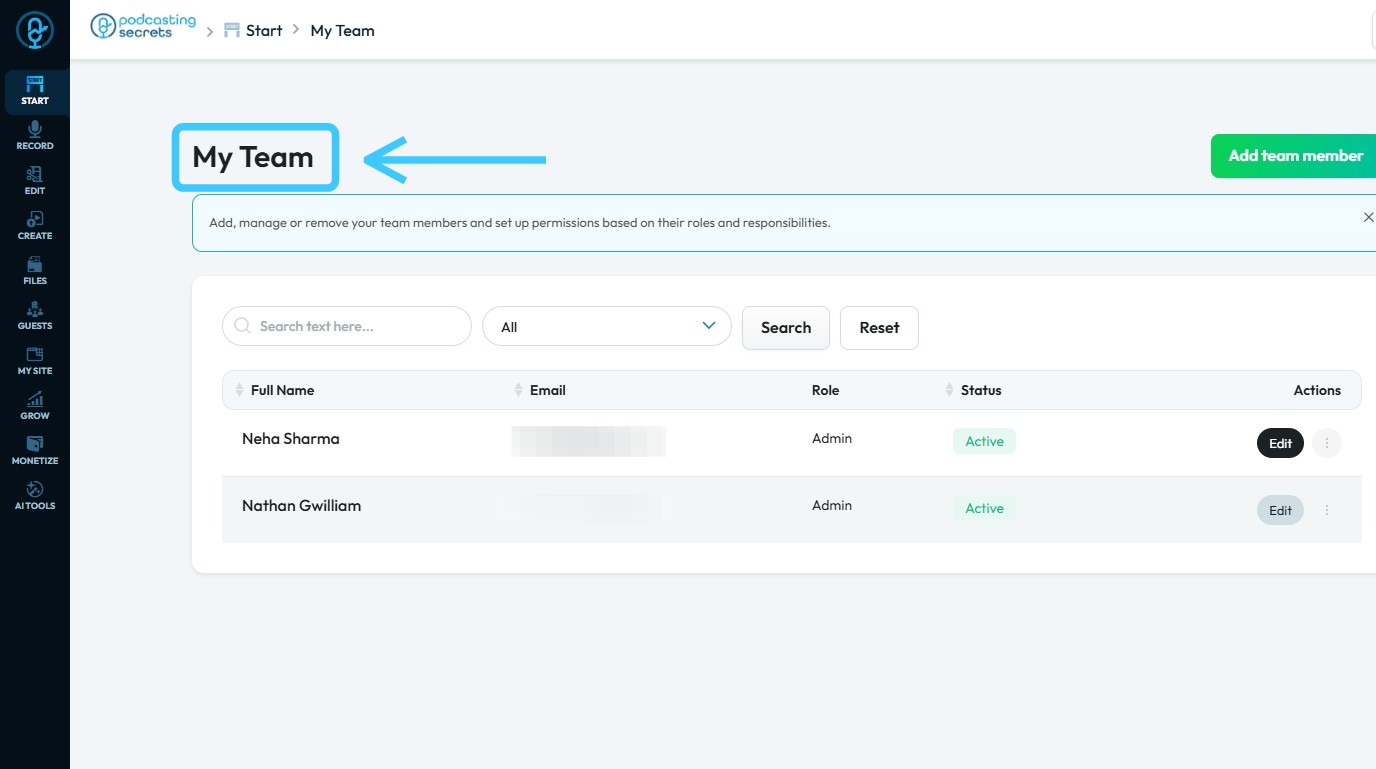Open the My Site section in sidebar

35,361
